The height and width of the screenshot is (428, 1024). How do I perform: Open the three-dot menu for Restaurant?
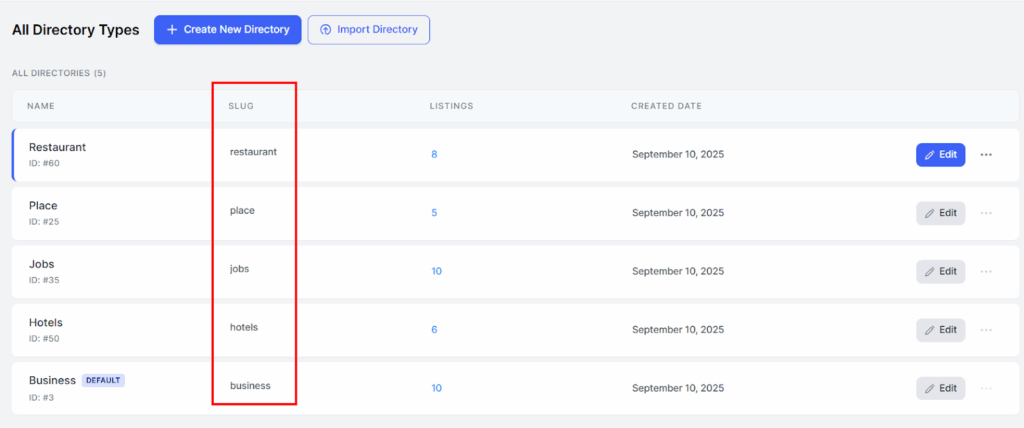click(x=986, y=155)
